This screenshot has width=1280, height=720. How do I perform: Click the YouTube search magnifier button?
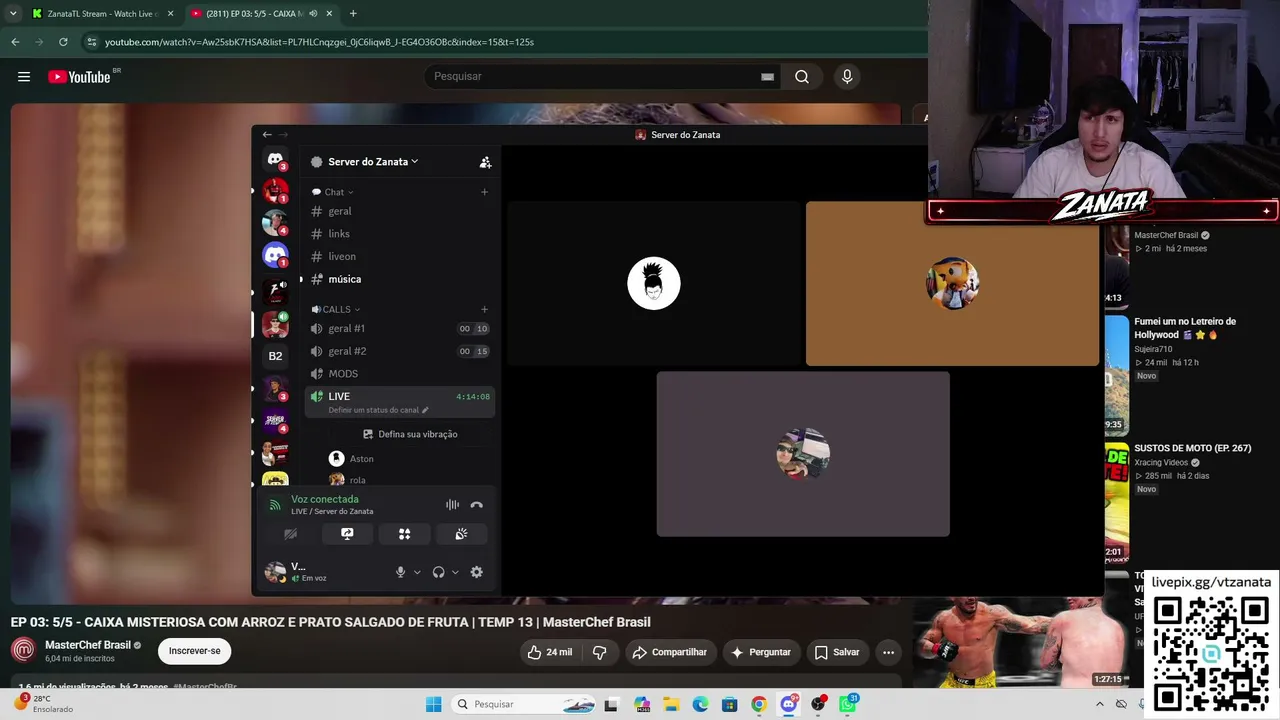[802, 77]
